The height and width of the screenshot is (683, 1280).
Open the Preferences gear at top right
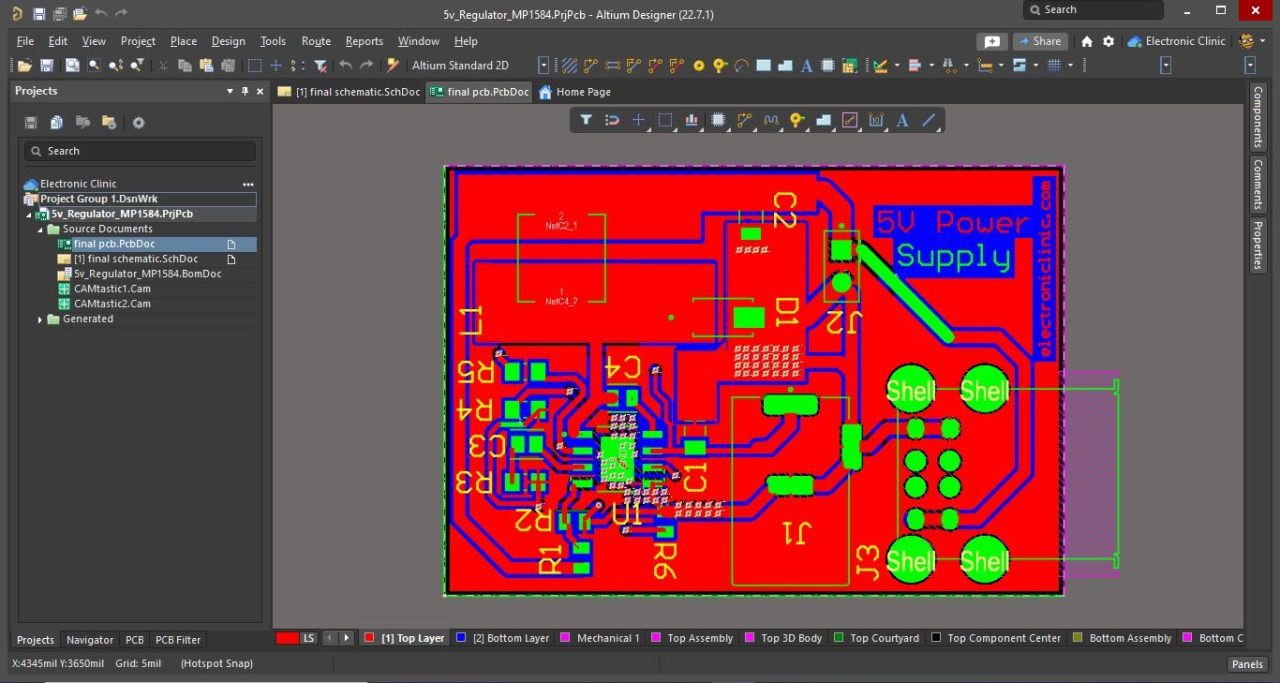[x=1108, y=41]
